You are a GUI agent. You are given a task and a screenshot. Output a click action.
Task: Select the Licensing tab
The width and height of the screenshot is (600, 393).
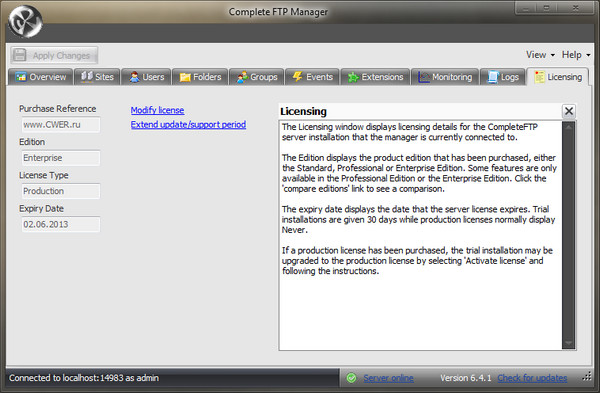point(558,77)
